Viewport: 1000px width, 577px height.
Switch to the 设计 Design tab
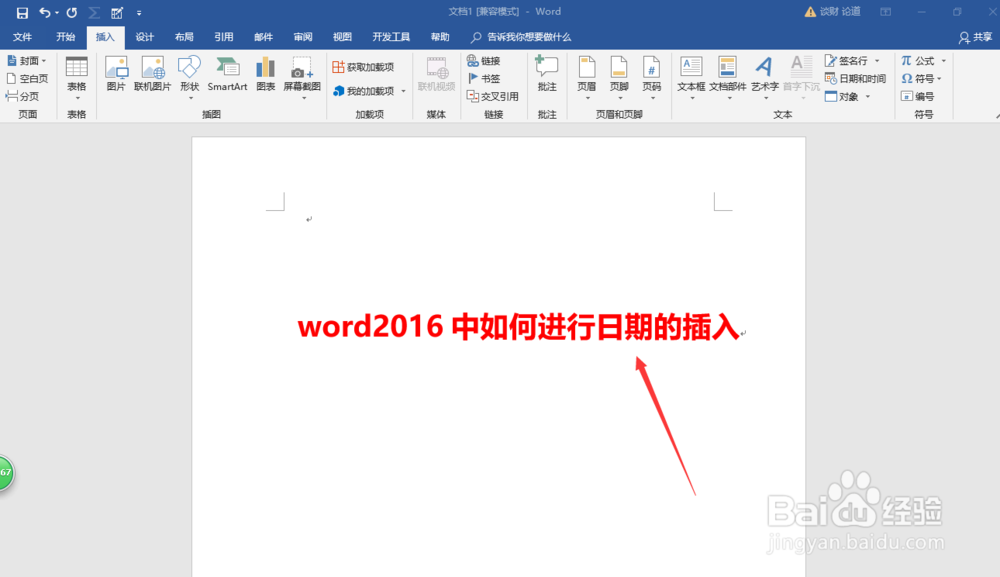[x=145, y=37]
